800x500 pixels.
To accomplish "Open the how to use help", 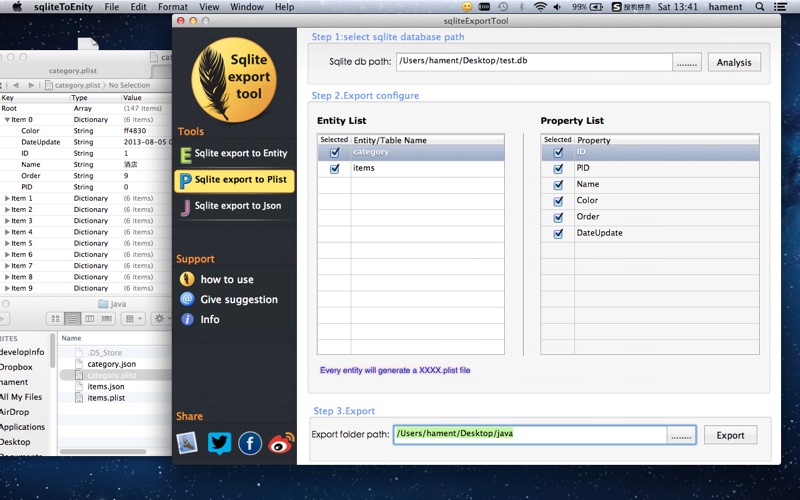I will coord(217,280).
